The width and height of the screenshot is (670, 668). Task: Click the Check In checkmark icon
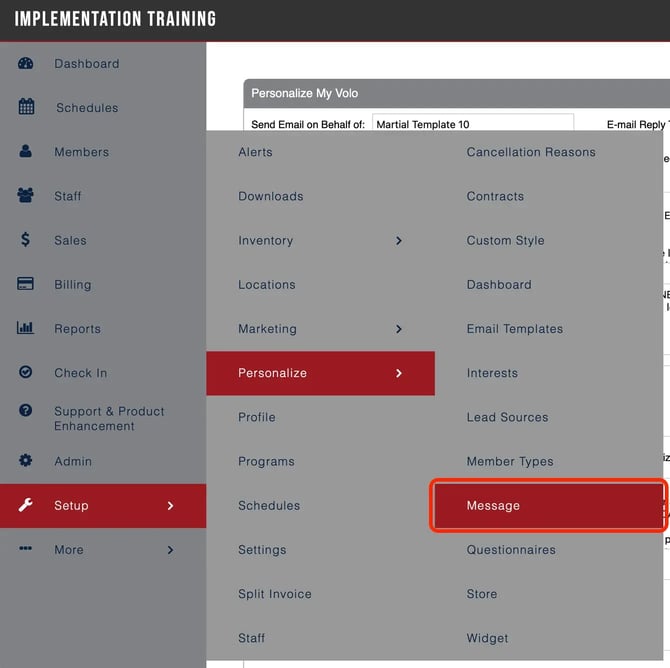click(26, 373)
